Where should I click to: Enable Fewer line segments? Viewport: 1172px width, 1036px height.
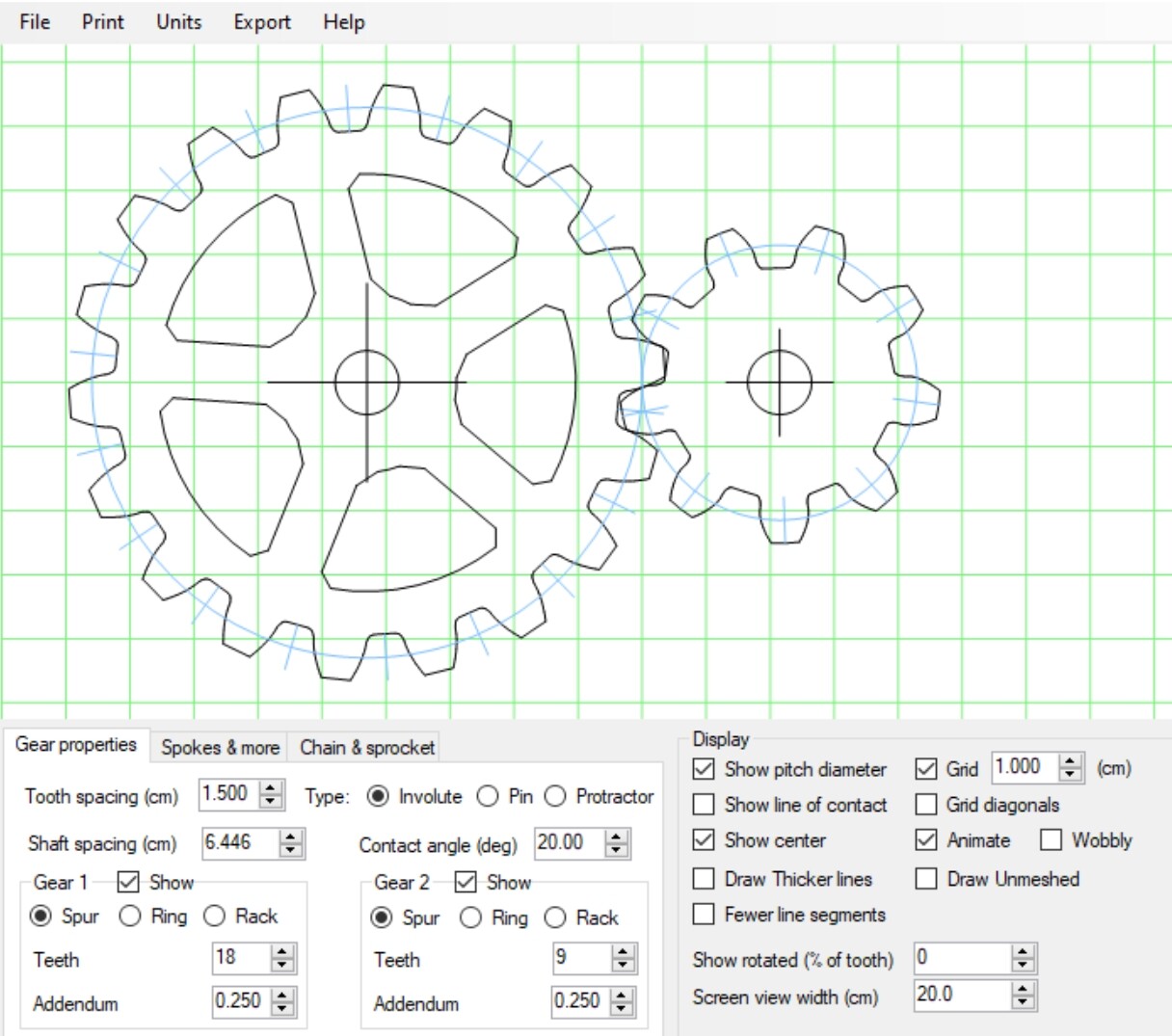tap(705, 914)
